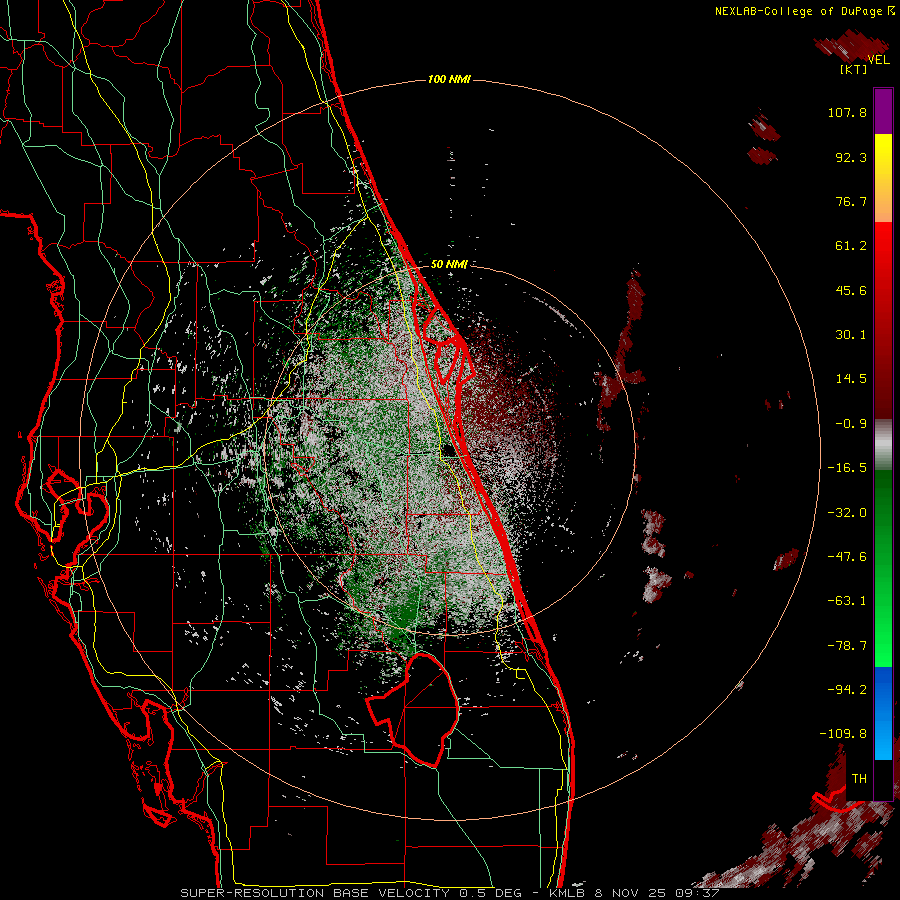Click the TH label on the legend

click(x=859, y=779)
